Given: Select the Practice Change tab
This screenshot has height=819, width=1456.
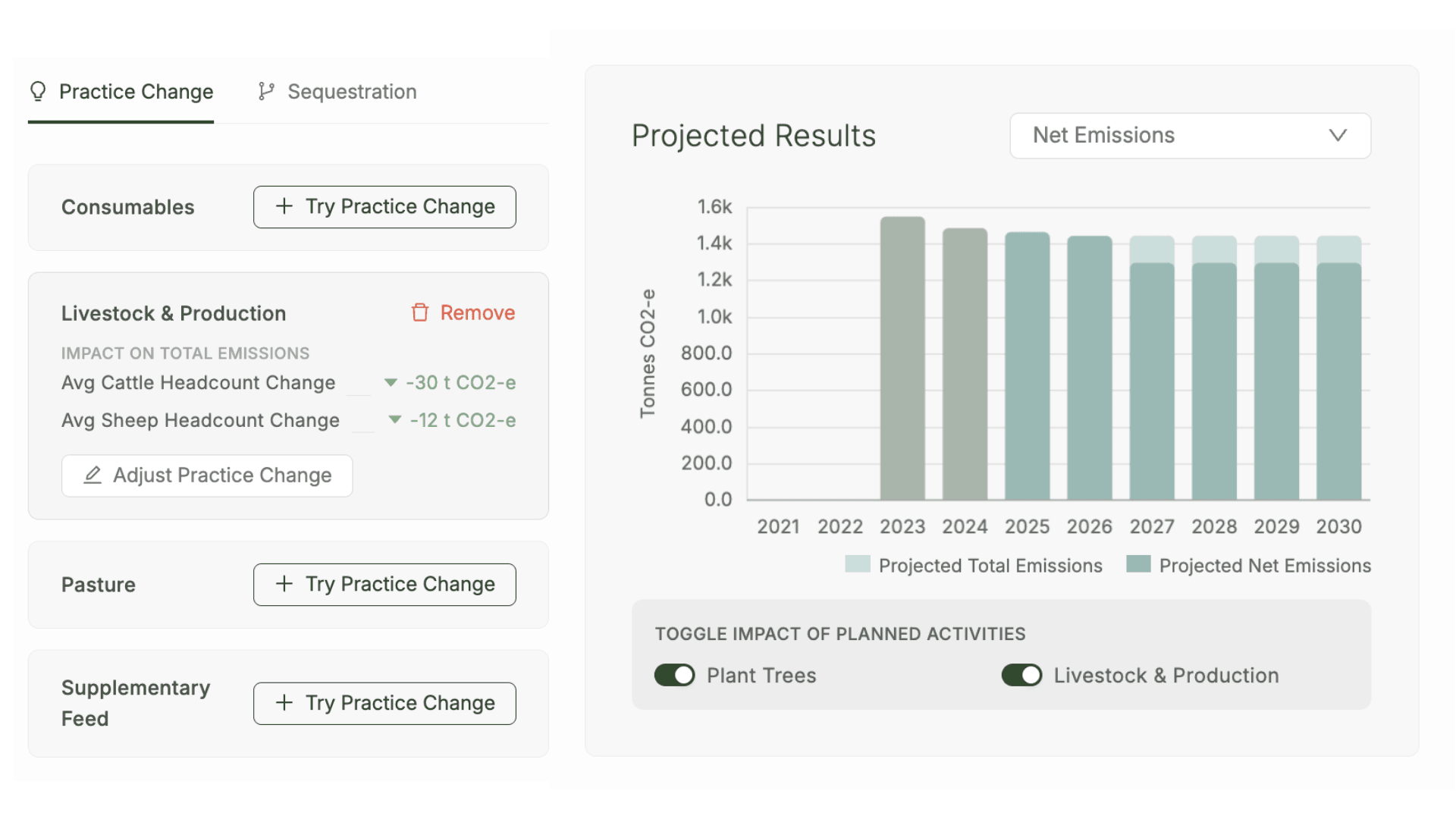Looking at the screenshot, I should click(121, 92).
